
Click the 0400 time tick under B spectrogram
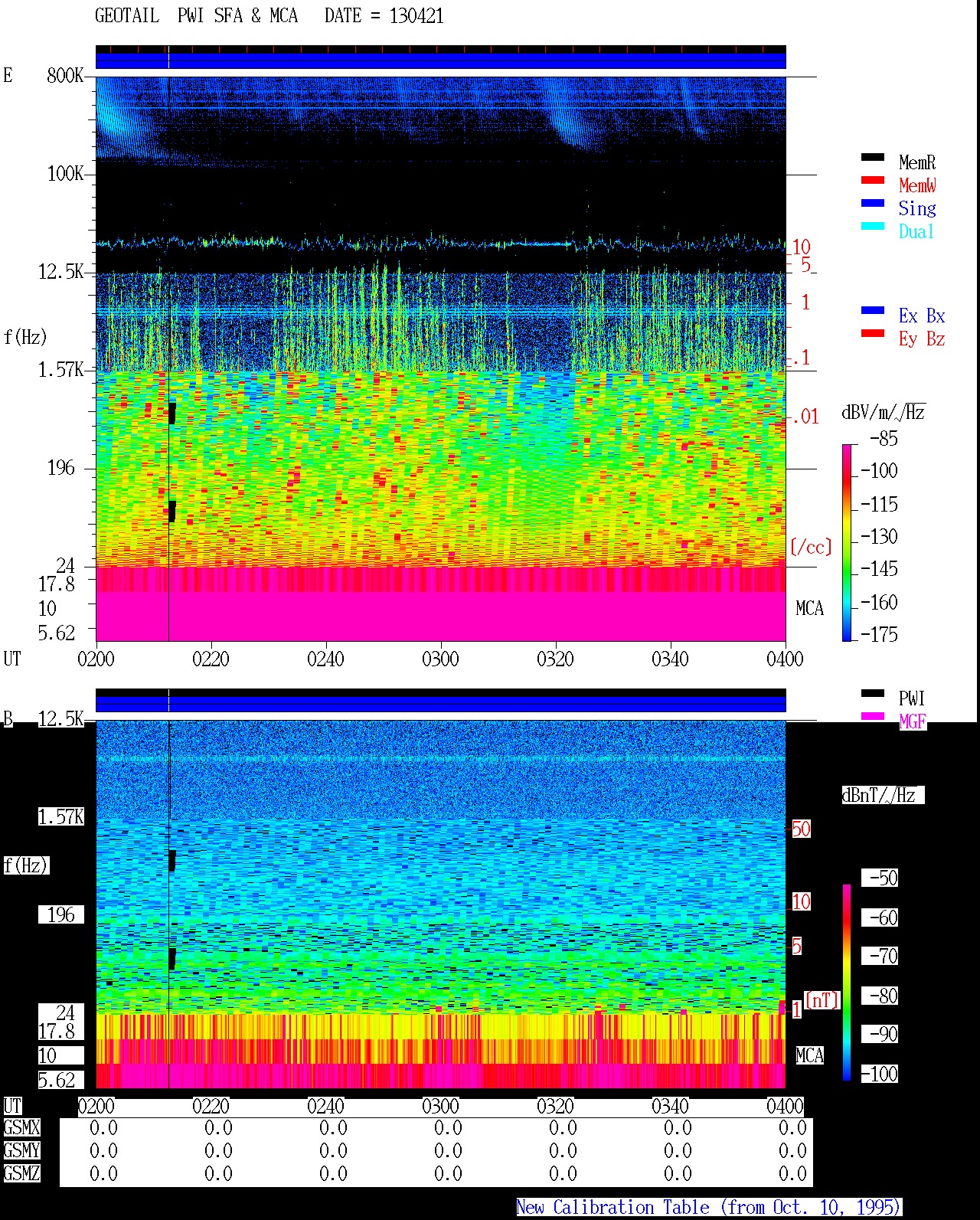785,1106
